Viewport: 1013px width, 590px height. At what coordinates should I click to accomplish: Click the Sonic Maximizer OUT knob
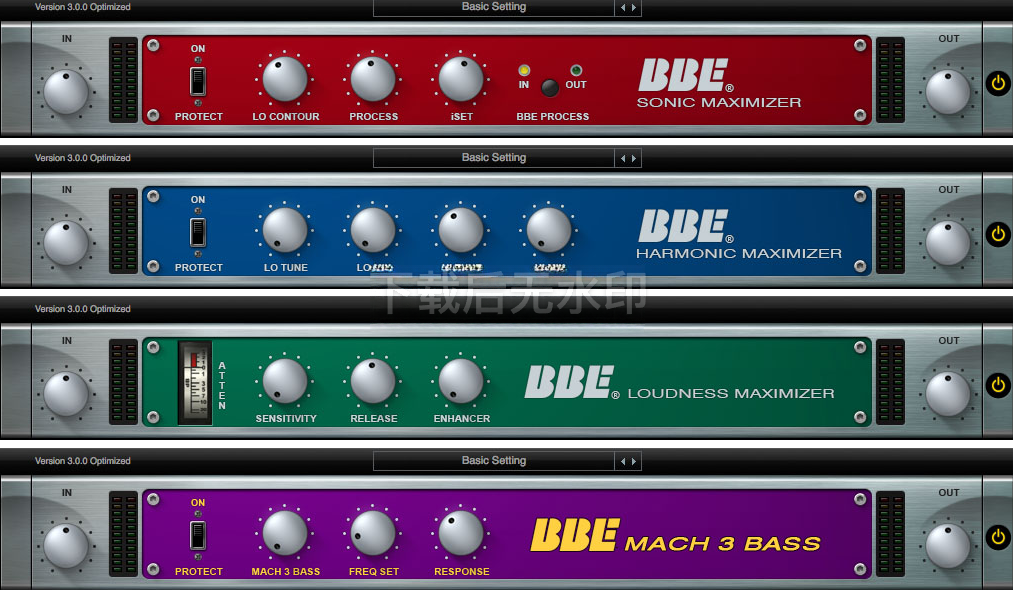pos(948,92)
